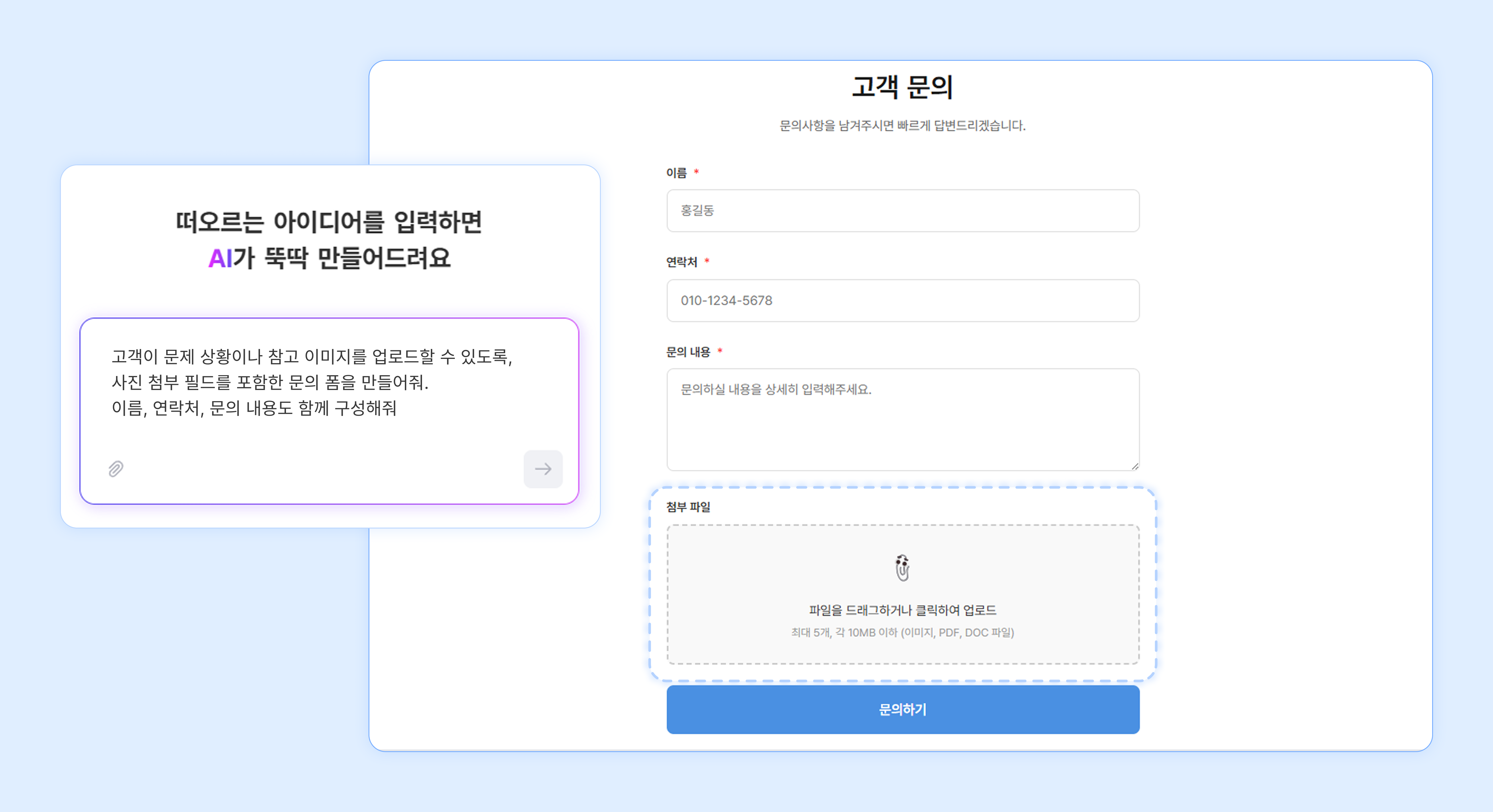Click the paperclip attach icon in prompt box
1493x812 pixels.
click(116, 469)
